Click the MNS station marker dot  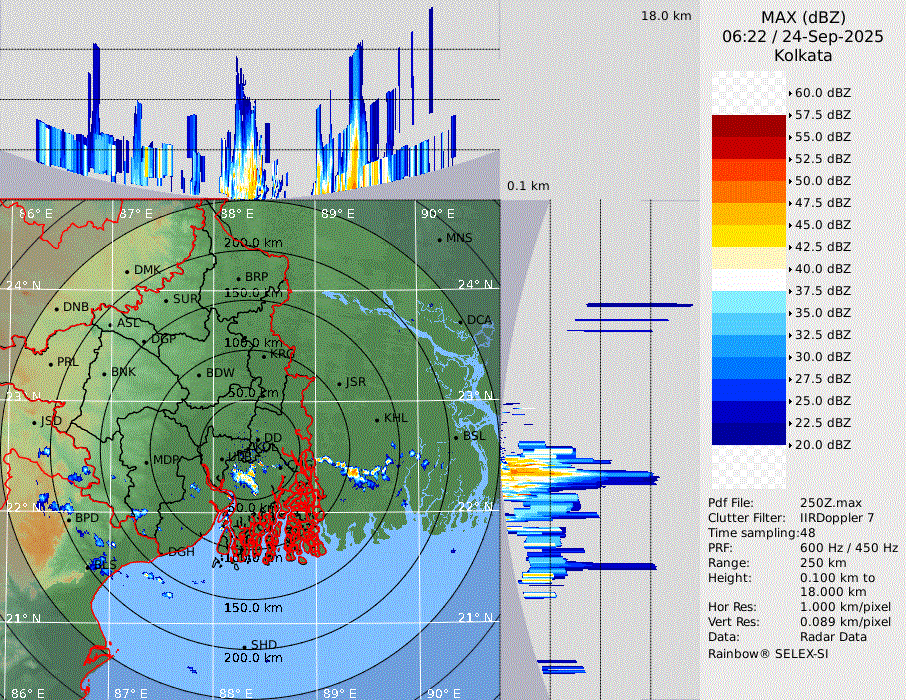coord(439,239)
